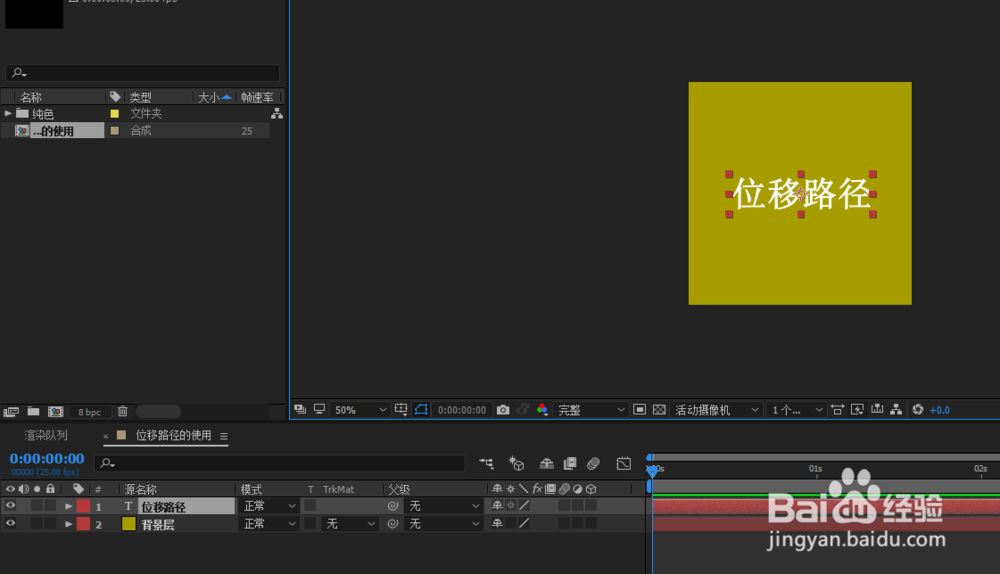Click the fast previews lightning icon
The width and height of the screenshot is (1000, 574).
857,409
